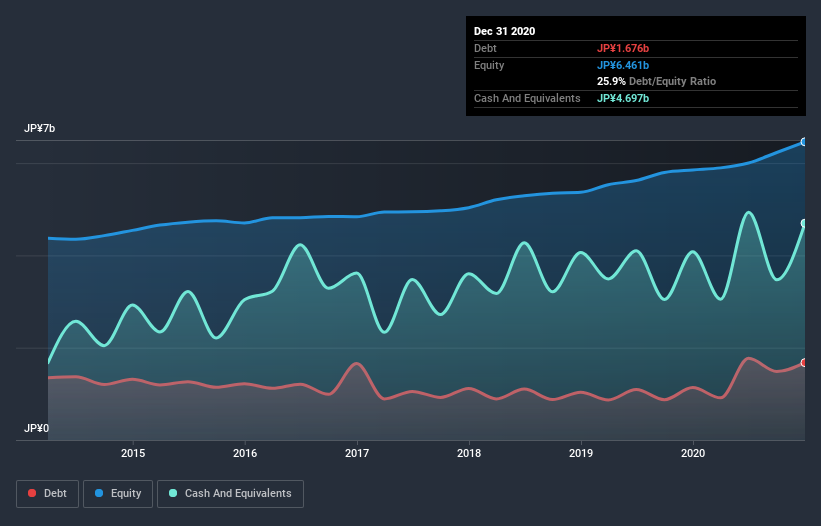Click the blue Equity endpoint marker
The width and height of the screenshot is (821, 526).
(804, 142)
